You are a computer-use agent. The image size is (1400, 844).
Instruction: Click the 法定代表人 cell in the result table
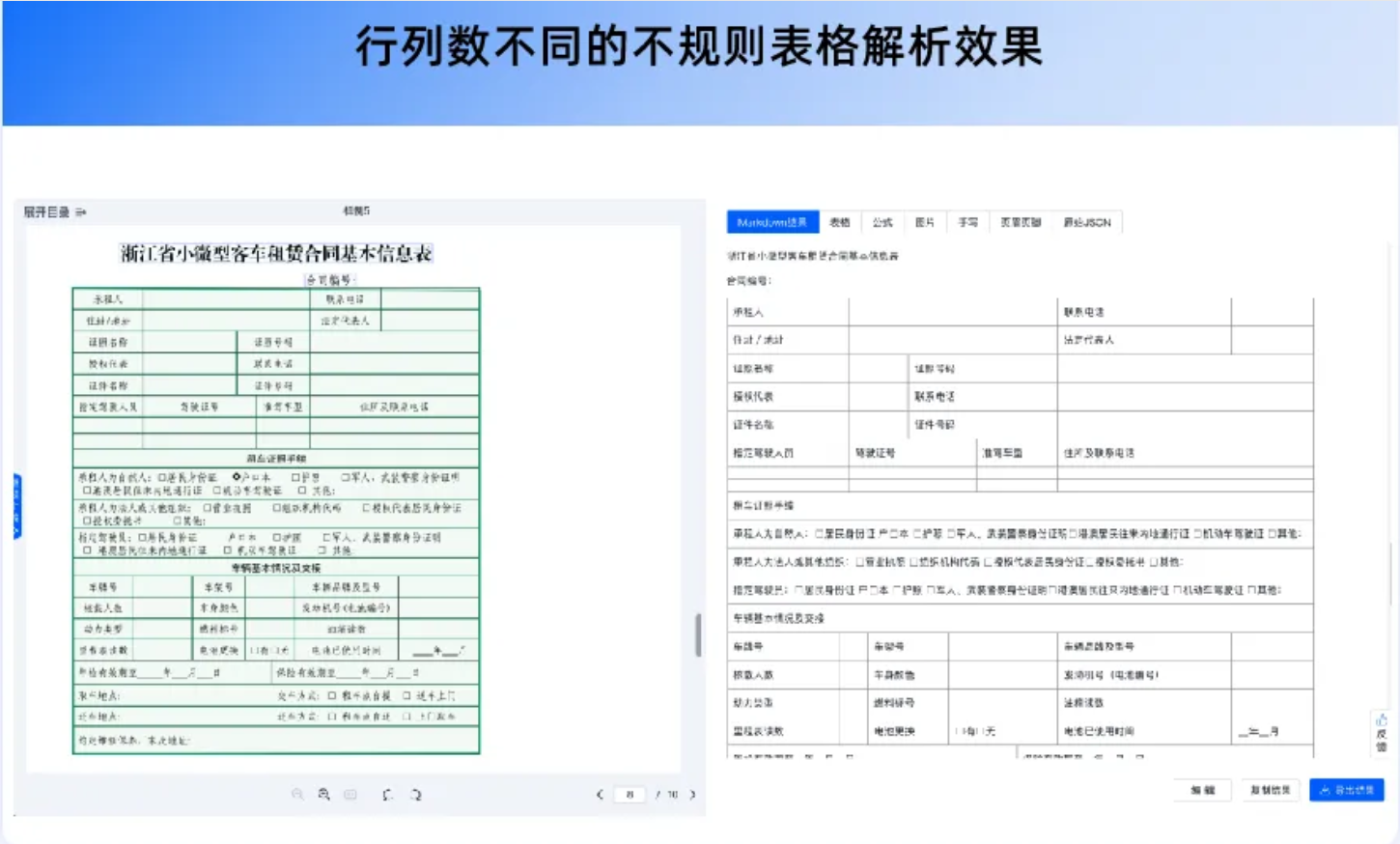pyautogui.click(x=1144, y=340)
